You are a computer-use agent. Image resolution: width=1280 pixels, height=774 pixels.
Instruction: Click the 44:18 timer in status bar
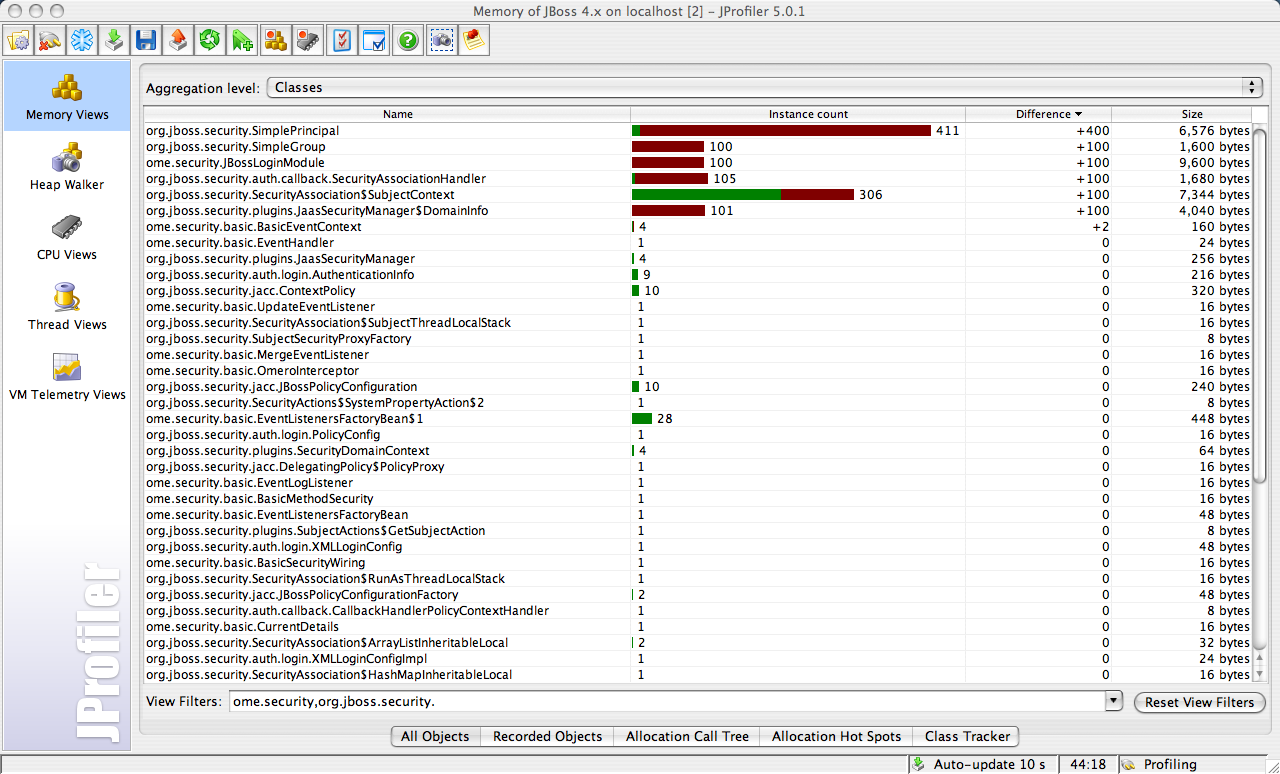tap(1086, 764)
